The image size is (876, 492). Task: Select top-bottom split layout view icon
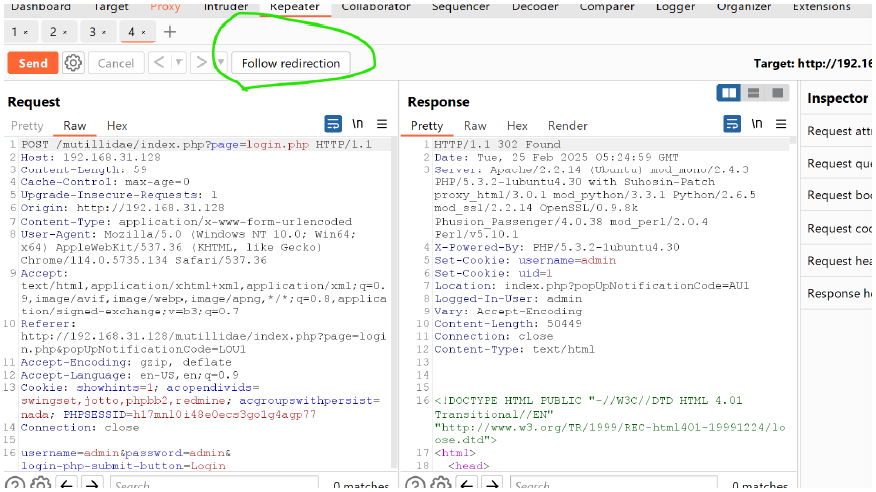[x=753, y=93]
